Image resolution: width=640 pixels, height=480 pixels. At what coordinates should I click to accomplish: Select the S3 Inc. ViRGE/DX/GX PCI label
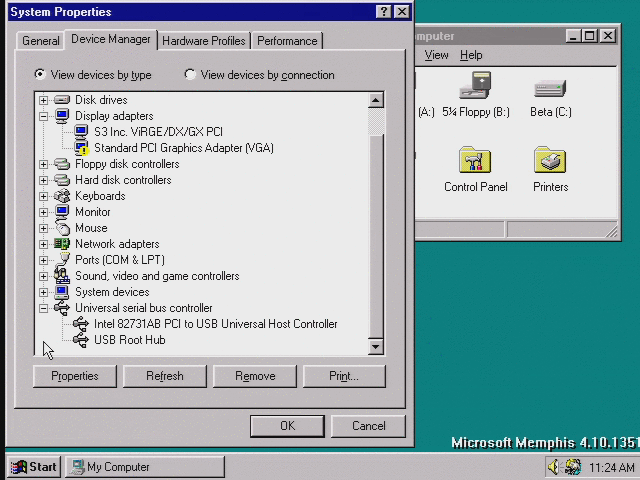point(158,132)
